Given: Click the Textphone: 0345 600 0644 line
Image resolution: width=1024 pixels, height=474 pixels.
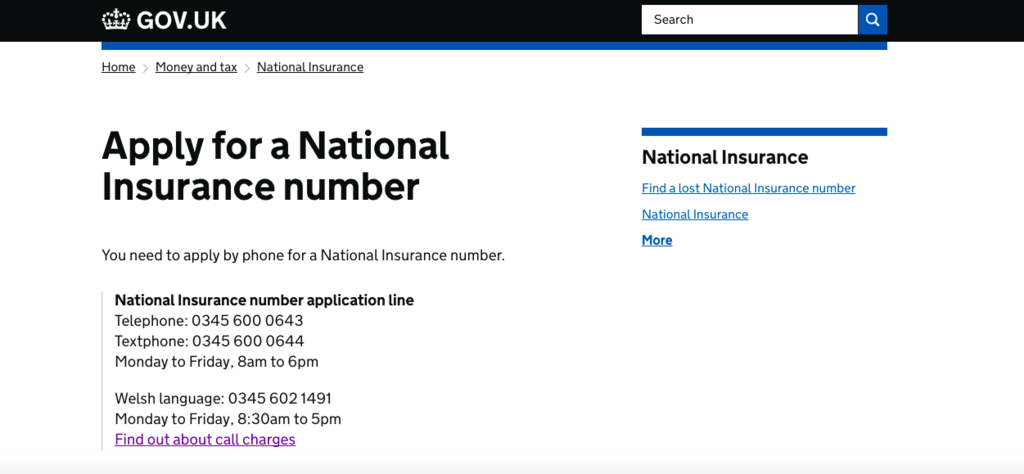Looking at the screenshot, I should [x=210, y=341].
